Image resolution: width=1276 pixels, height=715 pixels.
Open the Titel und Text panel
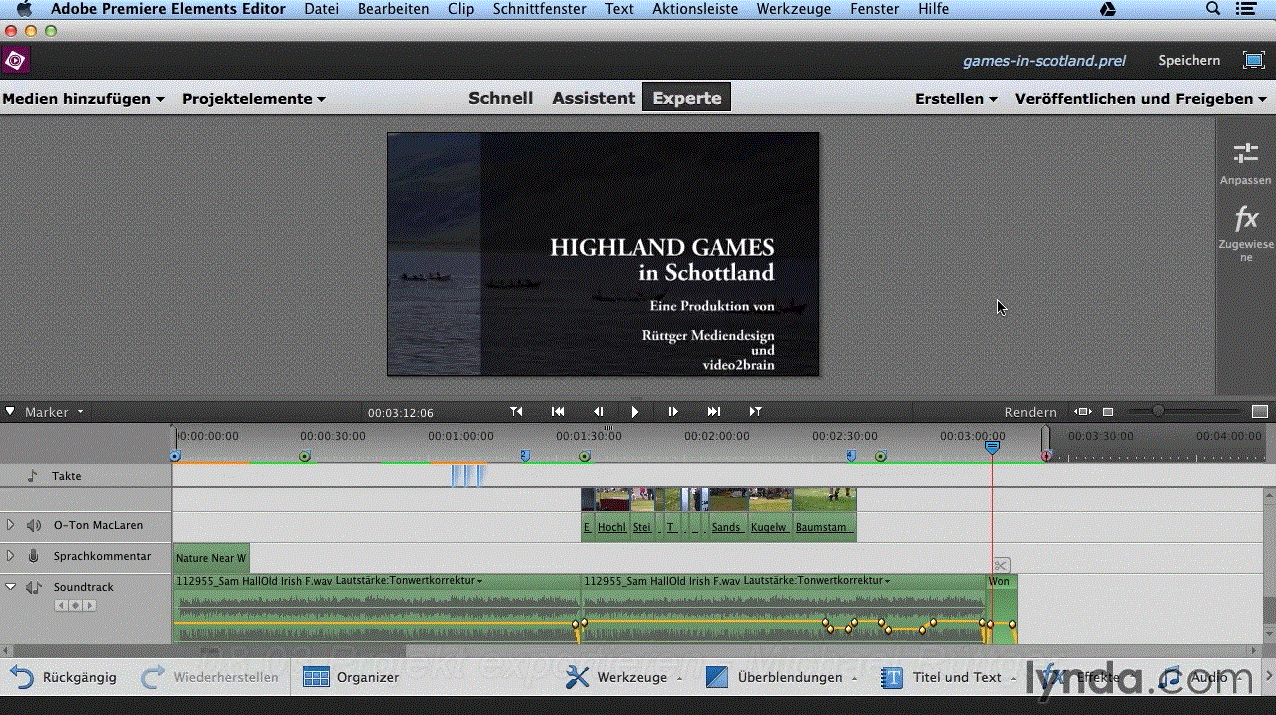pyautogui.click(x=948, y=677)
